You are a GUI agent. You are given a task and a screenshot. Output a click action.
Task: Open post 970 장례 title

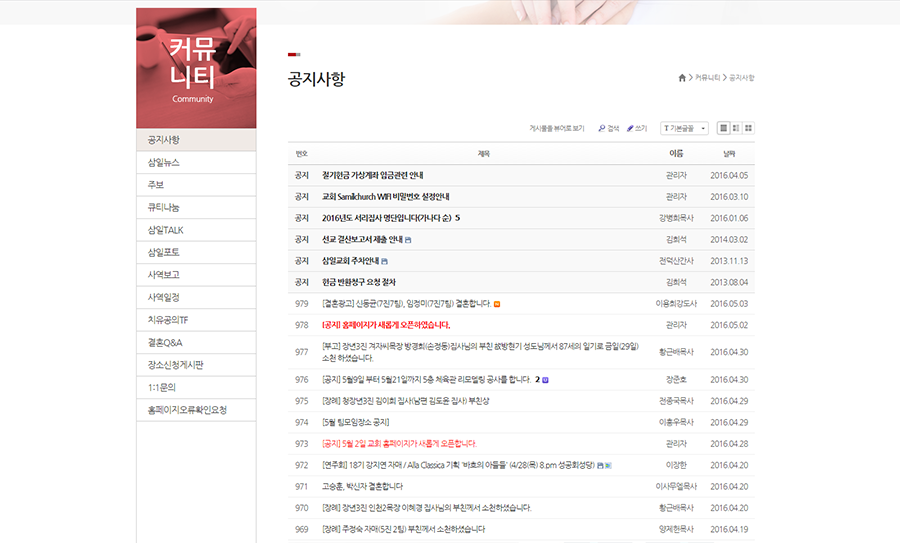pos(426,508)
